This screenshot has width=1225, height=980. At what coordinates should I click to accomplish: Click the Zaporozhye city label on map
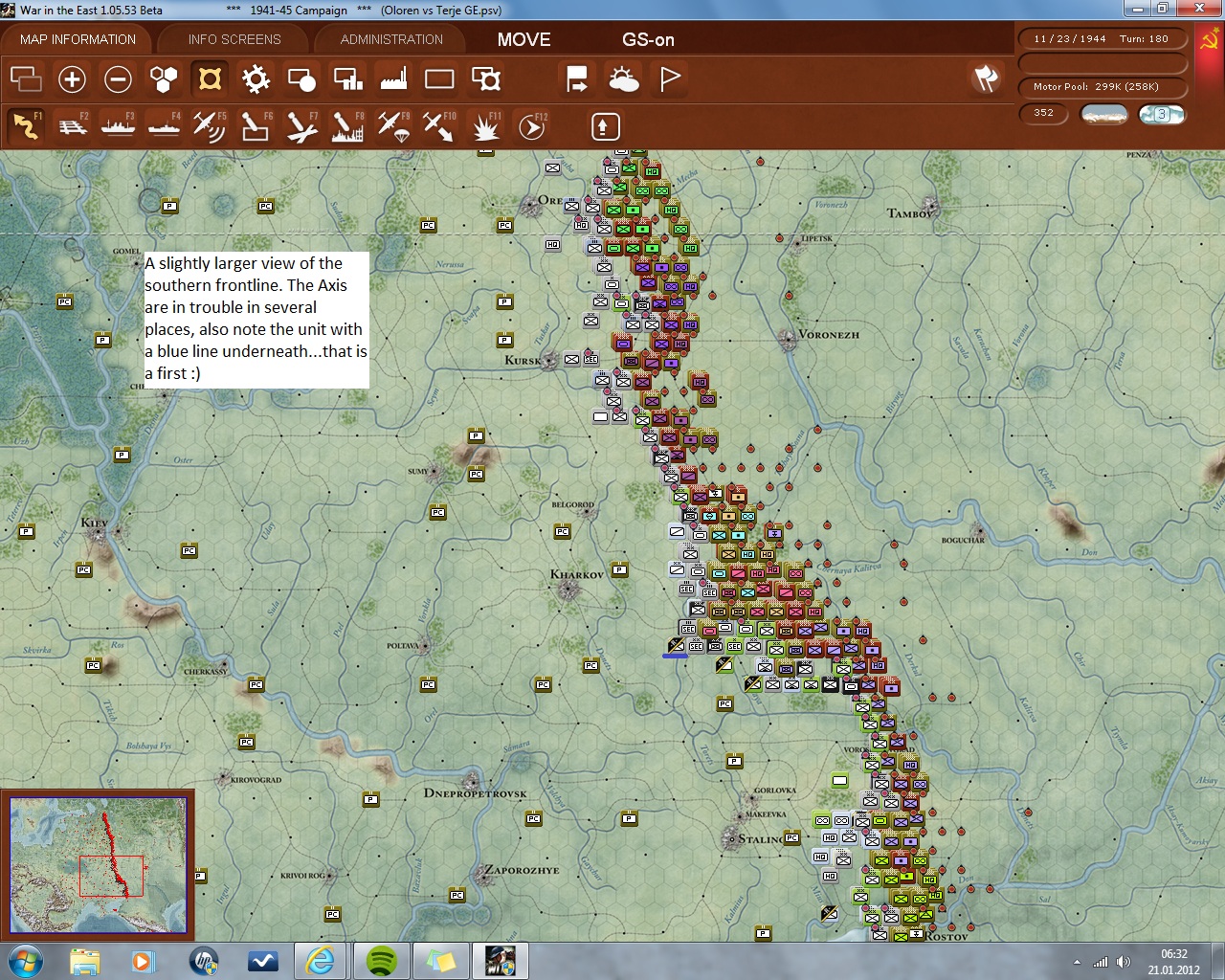click(x=523, y=870)
